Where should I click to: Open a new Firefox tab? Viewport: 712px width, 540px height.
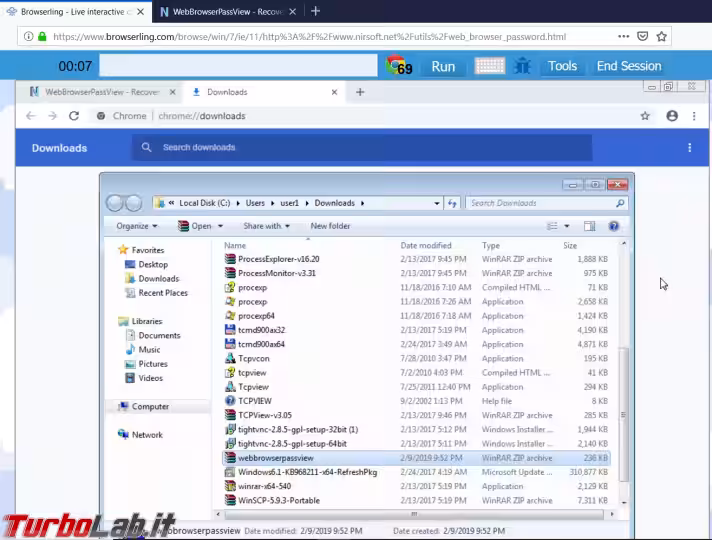(316, 11)
